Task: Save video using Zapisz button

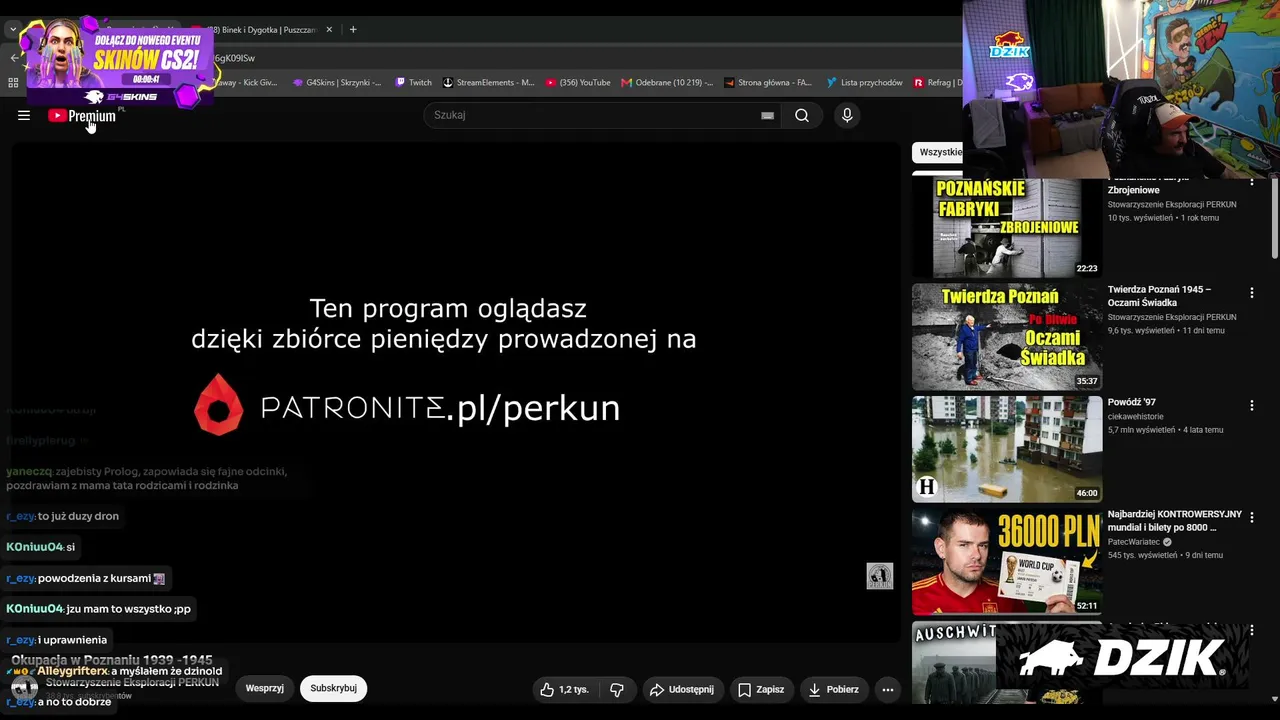Action: pos(761,689)
